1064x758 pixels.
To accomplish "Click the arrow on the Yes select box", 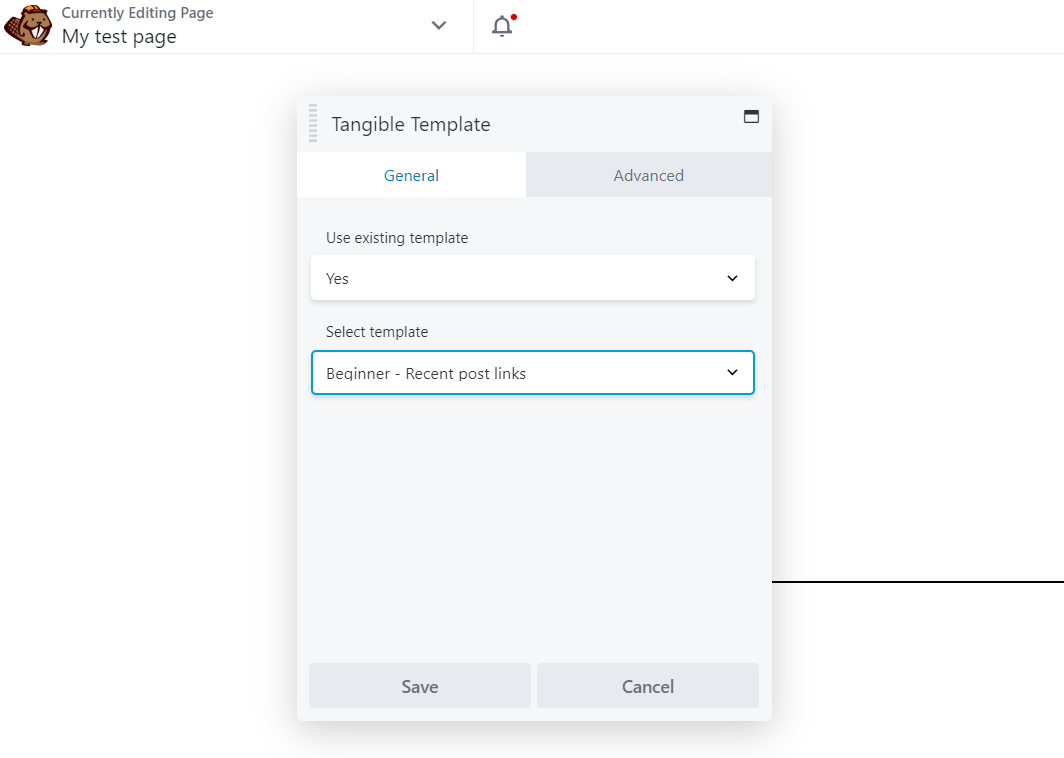I will click(732, 278).
